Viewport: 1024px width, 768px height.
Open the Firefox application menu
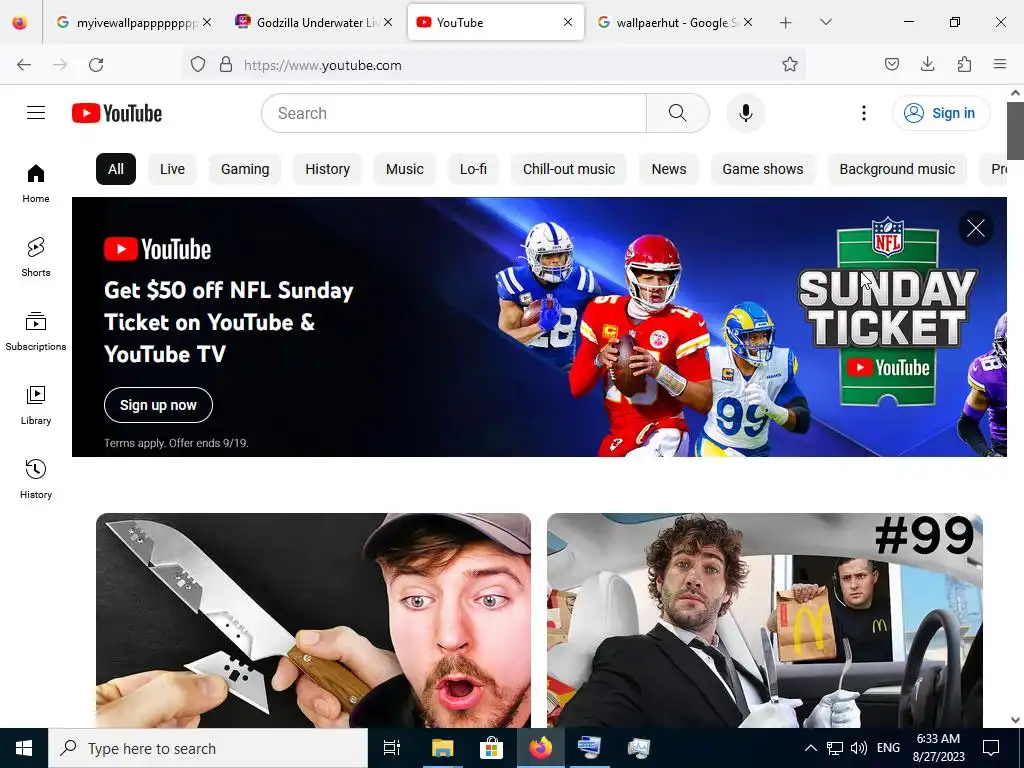[x=999, y=64]
